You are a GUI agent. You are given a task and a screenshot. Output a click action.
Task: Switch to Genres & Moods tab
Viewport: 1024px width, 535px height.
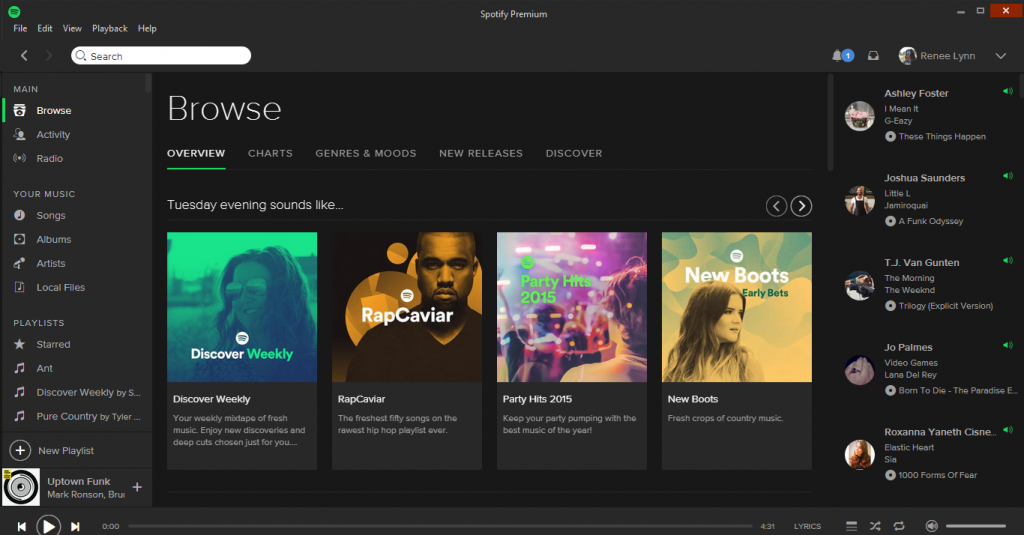click(366, 154)
